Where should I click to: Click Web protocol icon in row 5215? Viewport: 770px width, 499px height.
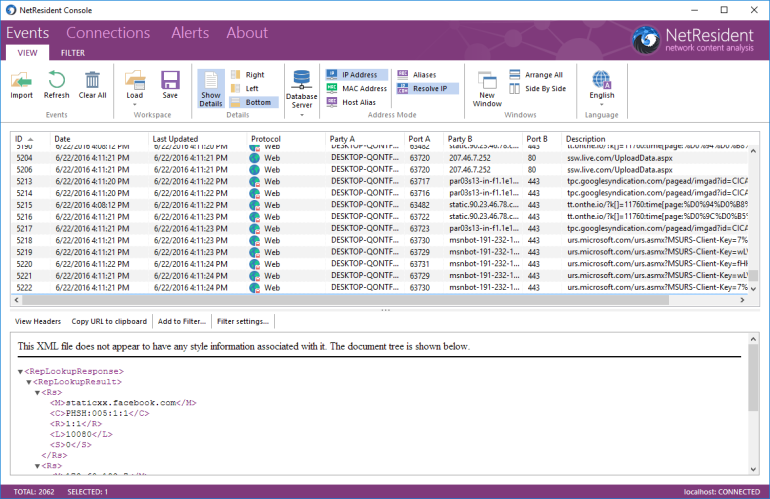(x=254, y=205)
